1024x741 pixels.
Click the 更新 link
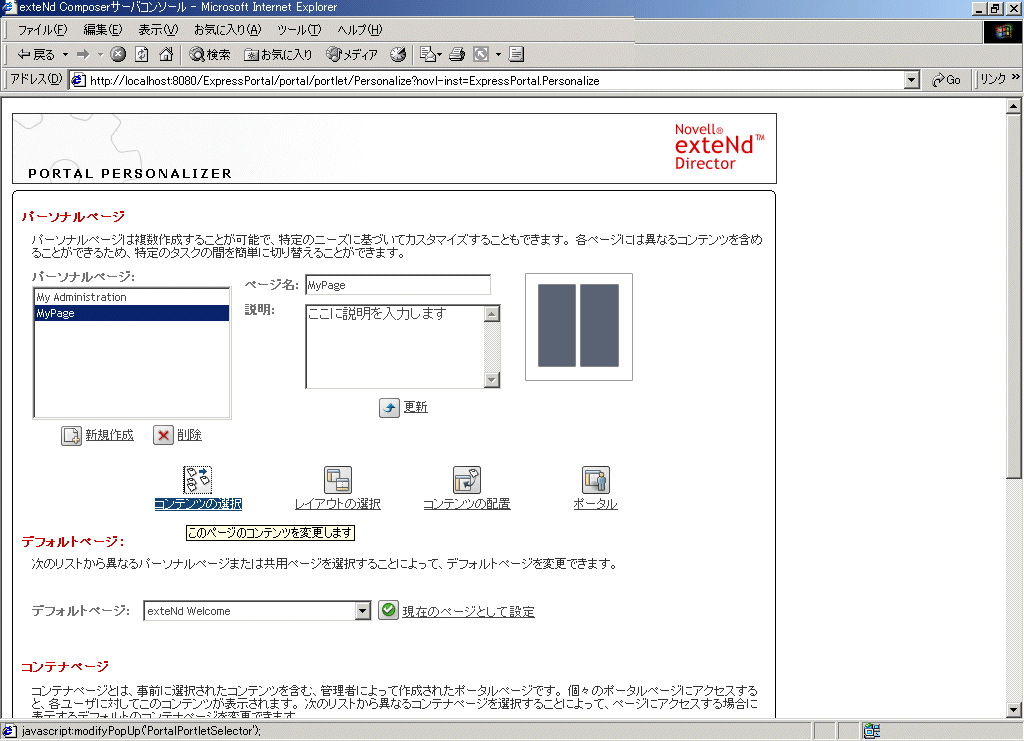click(x=415, y=407)
